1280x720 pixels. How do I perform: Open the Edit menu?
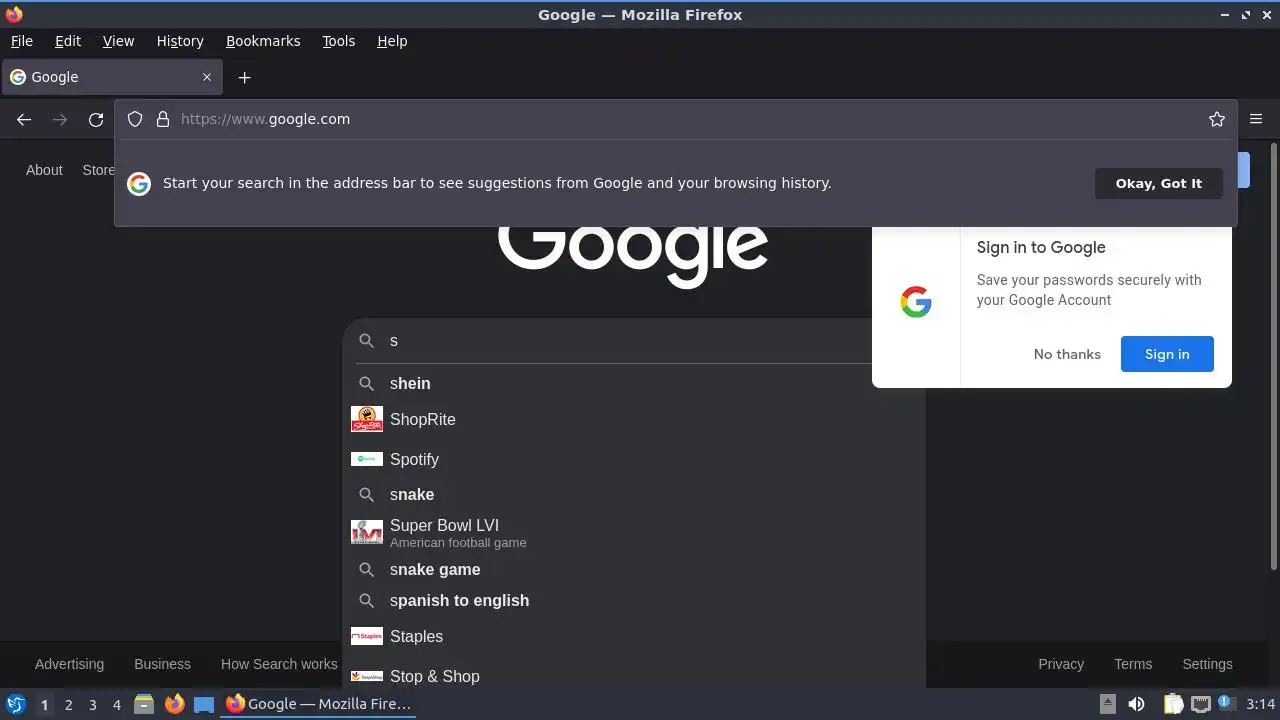[68, 41]
